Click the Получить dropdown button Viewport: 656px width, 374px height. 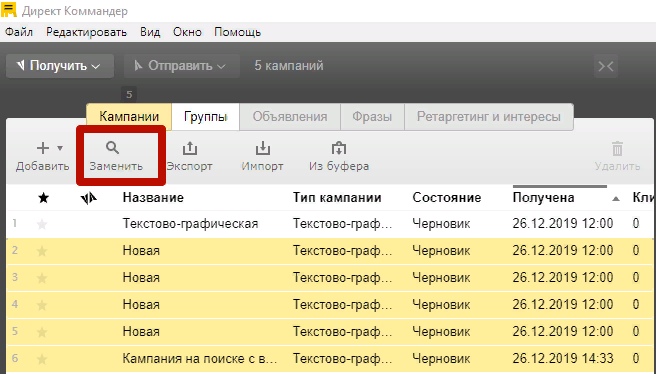tap(60, 66)
